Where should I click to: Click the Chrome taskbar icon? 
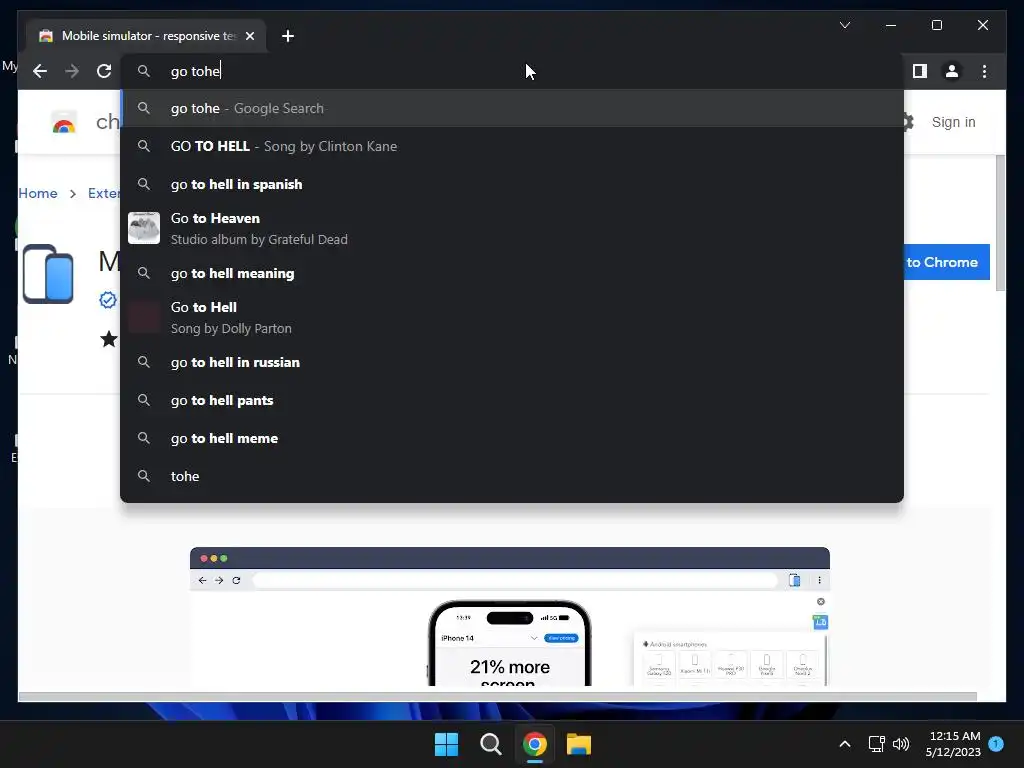pos(535,744)
